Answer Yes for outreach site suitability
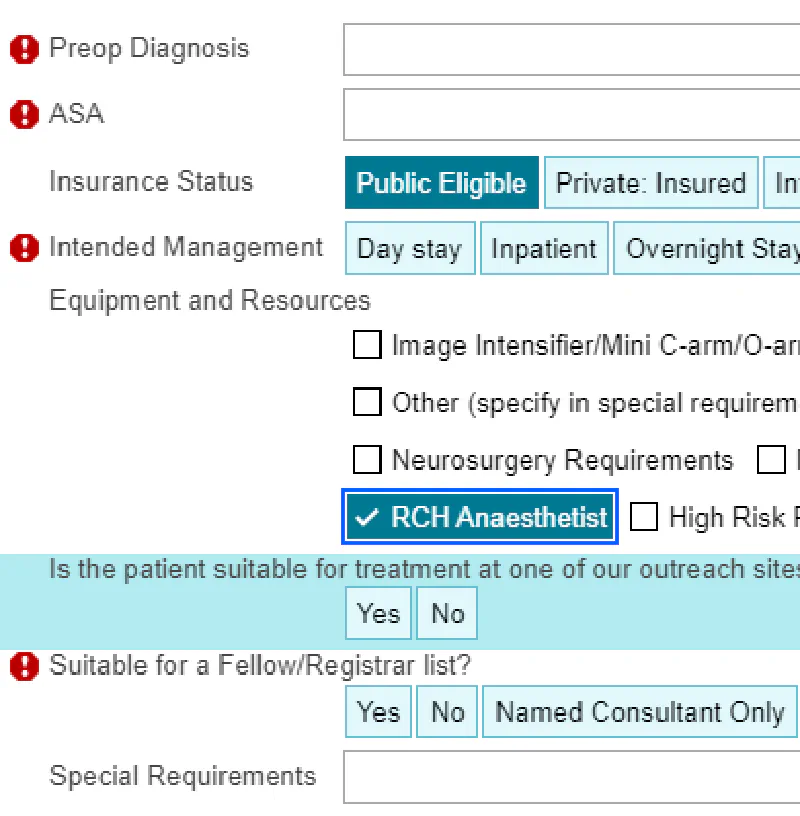This screenshot has height=816, width=800. pyautogui.click(x=378, y=613)
